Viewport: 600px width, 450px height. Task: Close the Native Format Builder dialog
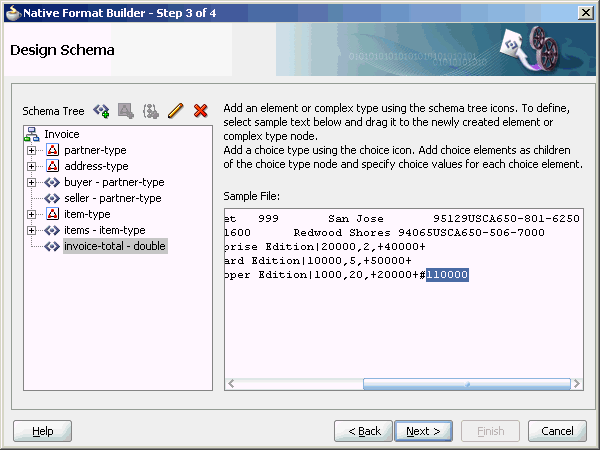click(586, 13)
